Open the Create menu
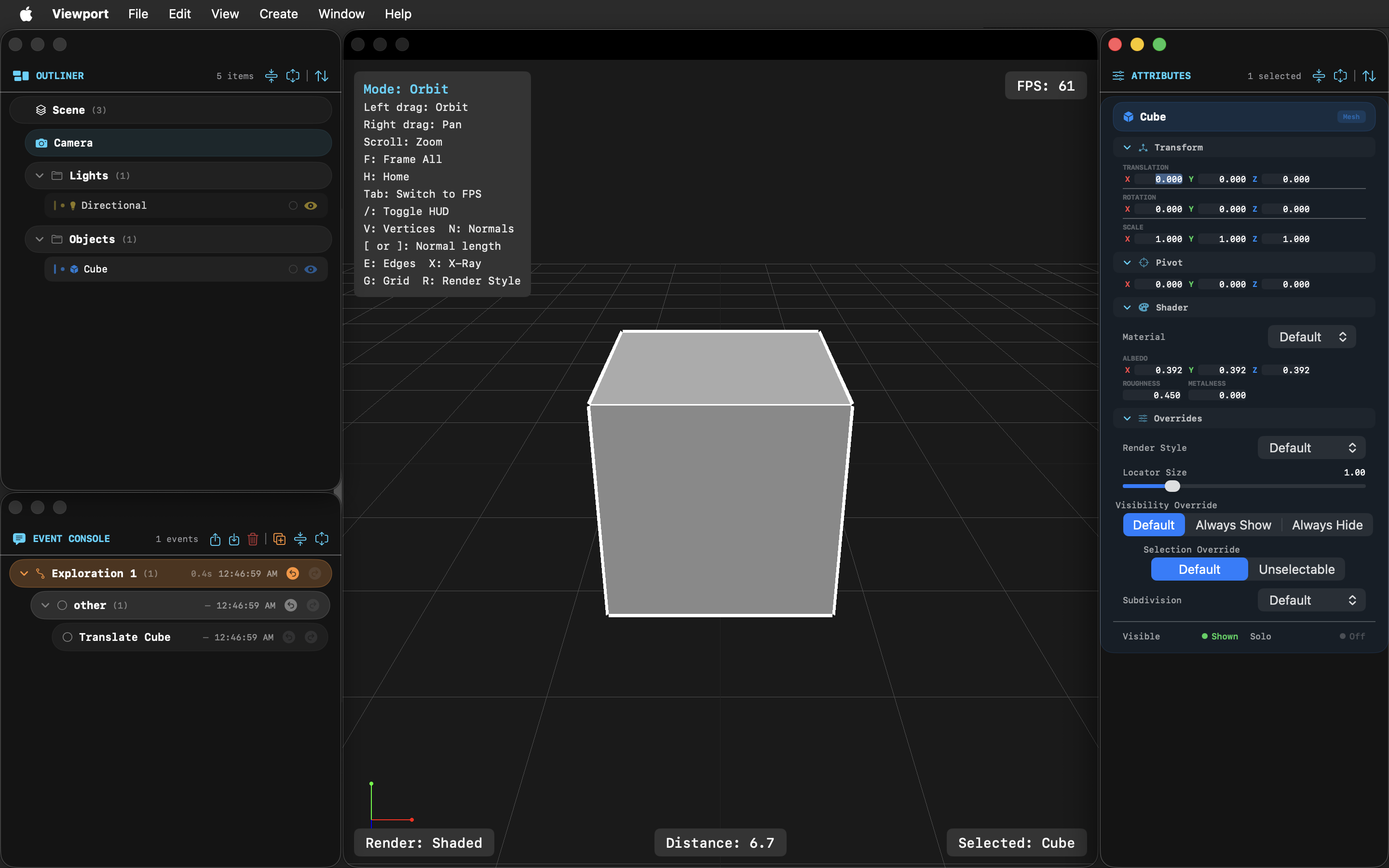 tap(278, 14)
